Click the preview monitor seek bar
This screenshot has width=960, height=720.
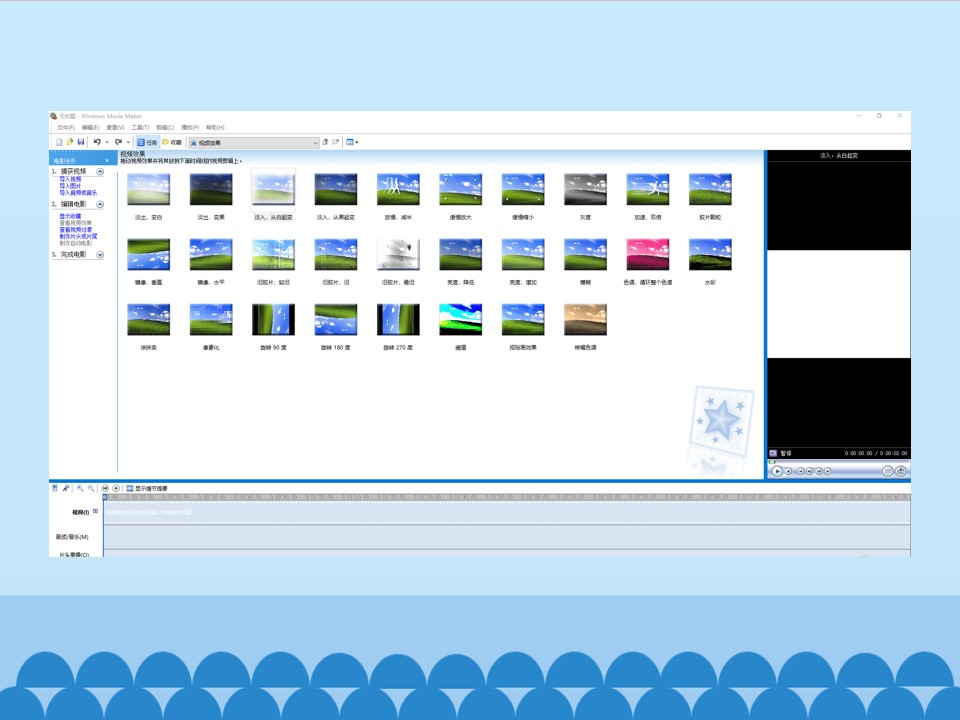(x=839, y=461)
